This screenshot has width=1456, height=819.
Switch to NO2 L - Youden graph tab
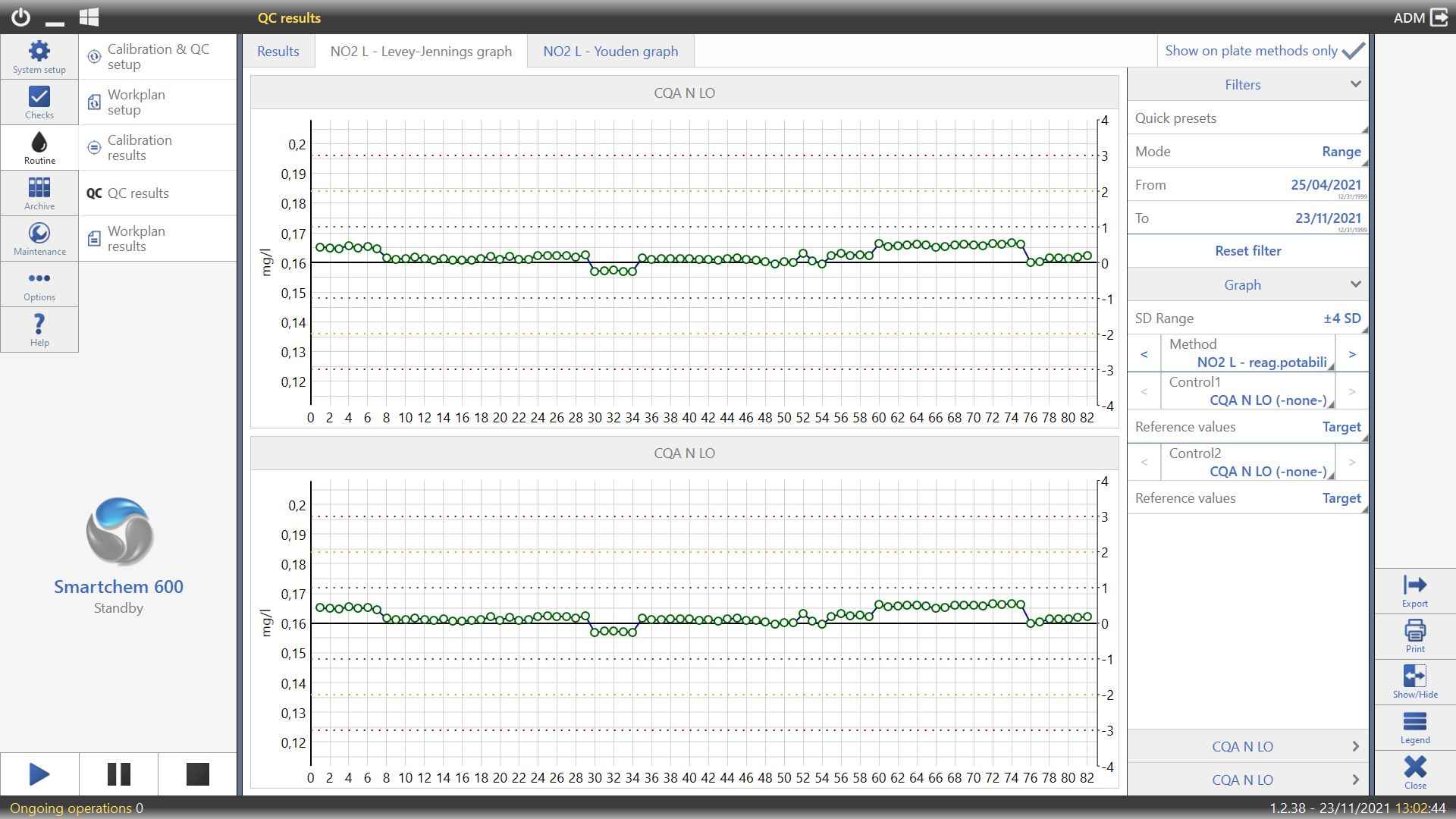pyautogui.click(x=610, y=52)
